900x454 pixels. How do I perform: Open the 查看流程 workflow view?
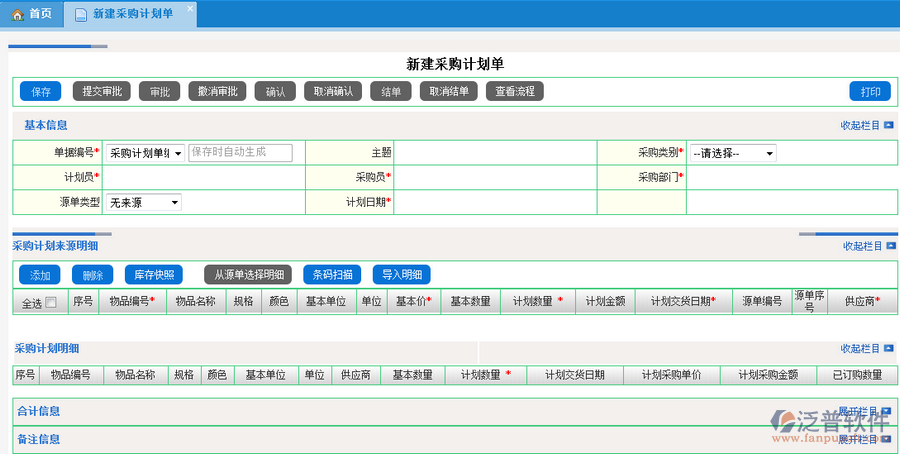tap(515, 91)
